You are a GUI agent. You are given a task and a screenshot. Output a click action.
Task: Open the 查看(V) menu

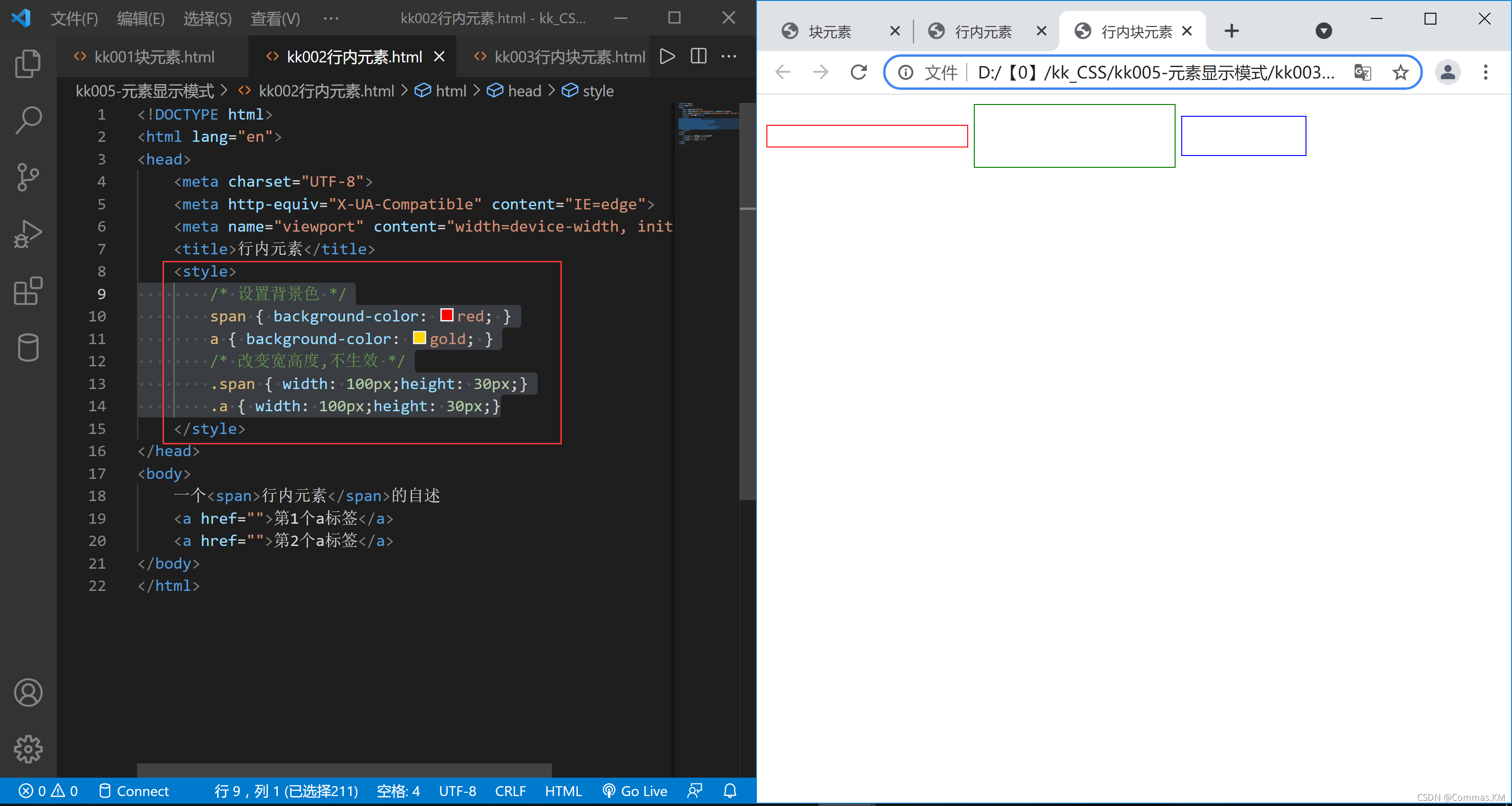[x=275, y=18]
